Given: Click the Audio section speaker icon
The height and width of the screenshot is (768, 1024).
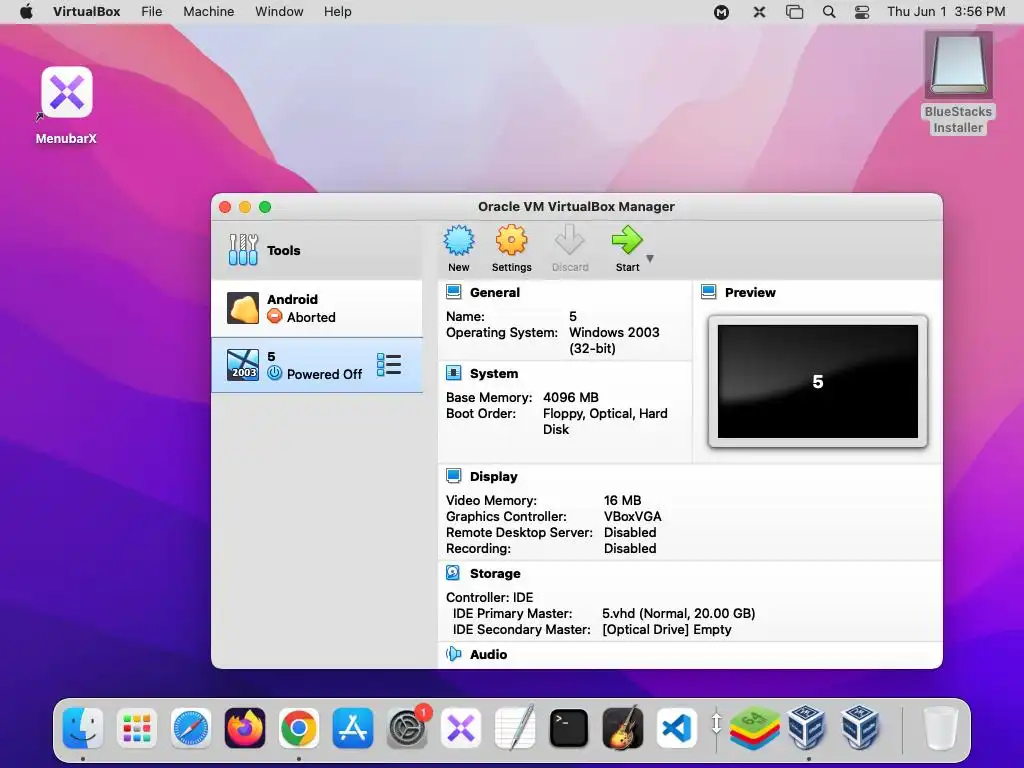Looking at the screenshot, I should tap(453, 654).
